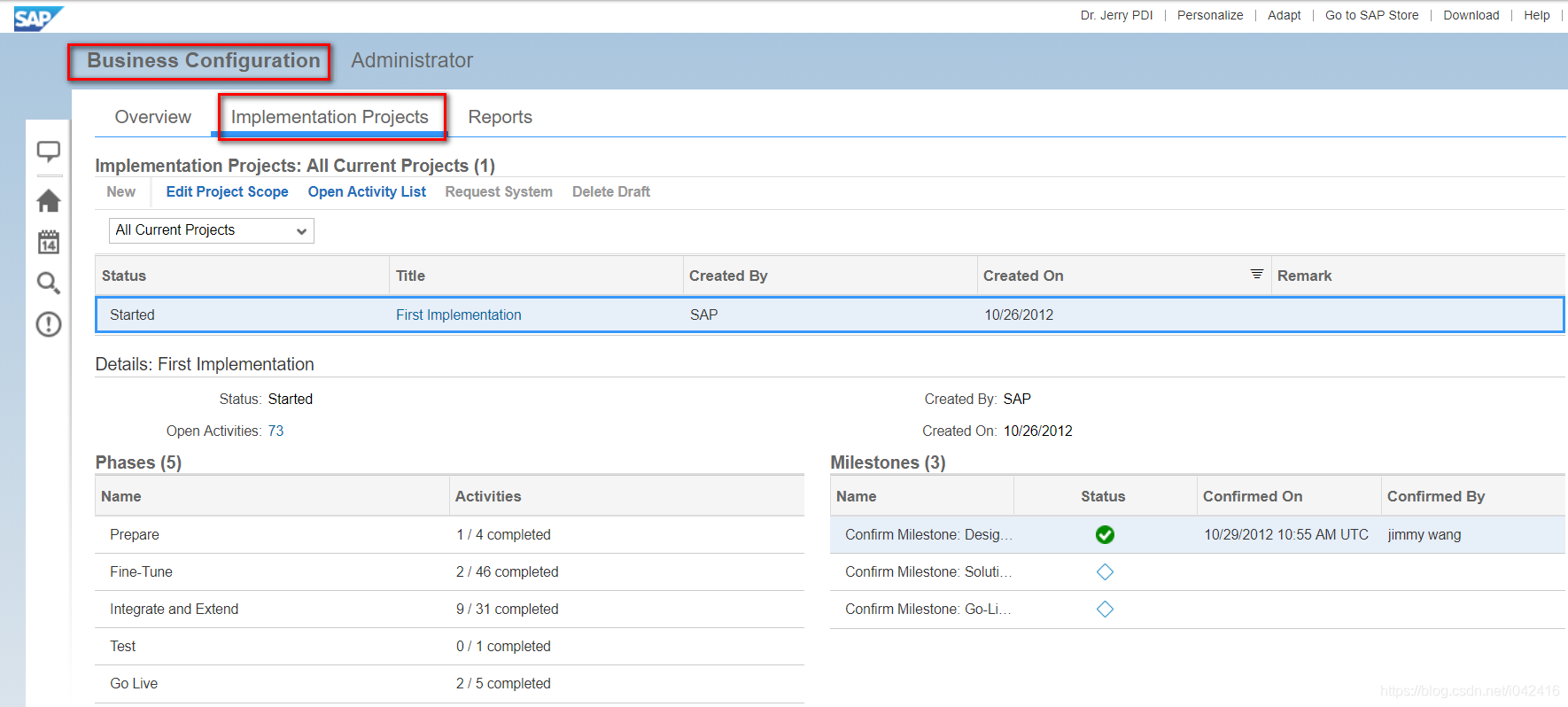
Task: Open search via magnifier icon
Action: pos(49,283)
